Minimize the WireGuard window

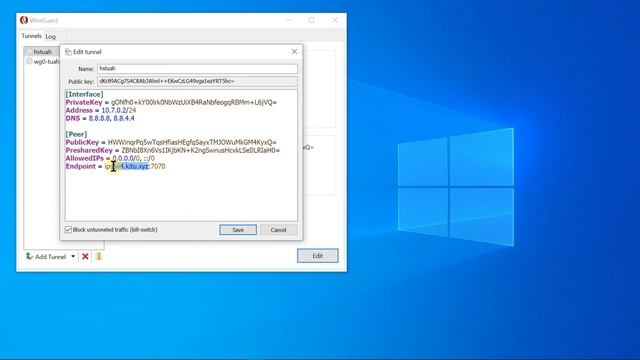tap(289, 20)
